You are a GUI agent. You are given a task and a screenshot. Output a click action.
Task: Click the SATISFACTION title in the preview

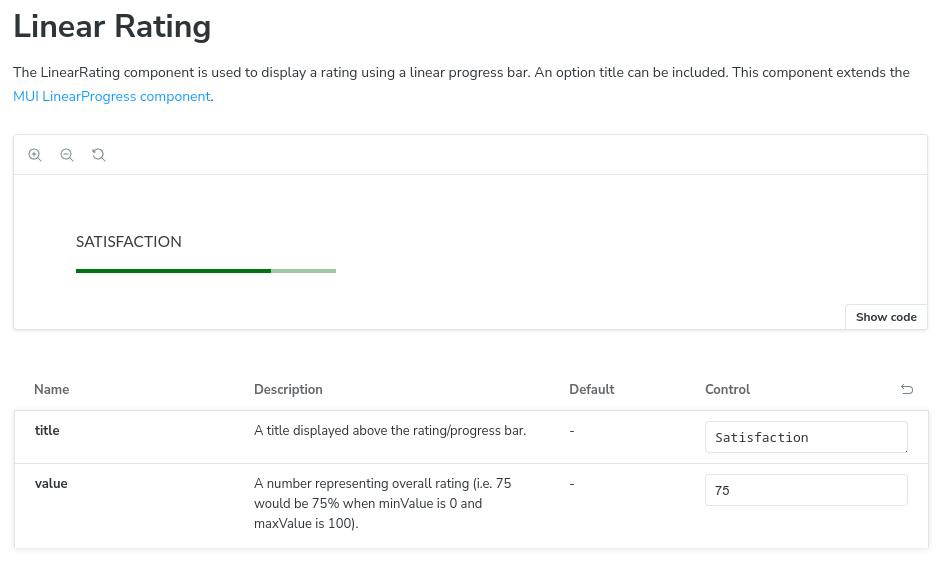coord(129,242)
